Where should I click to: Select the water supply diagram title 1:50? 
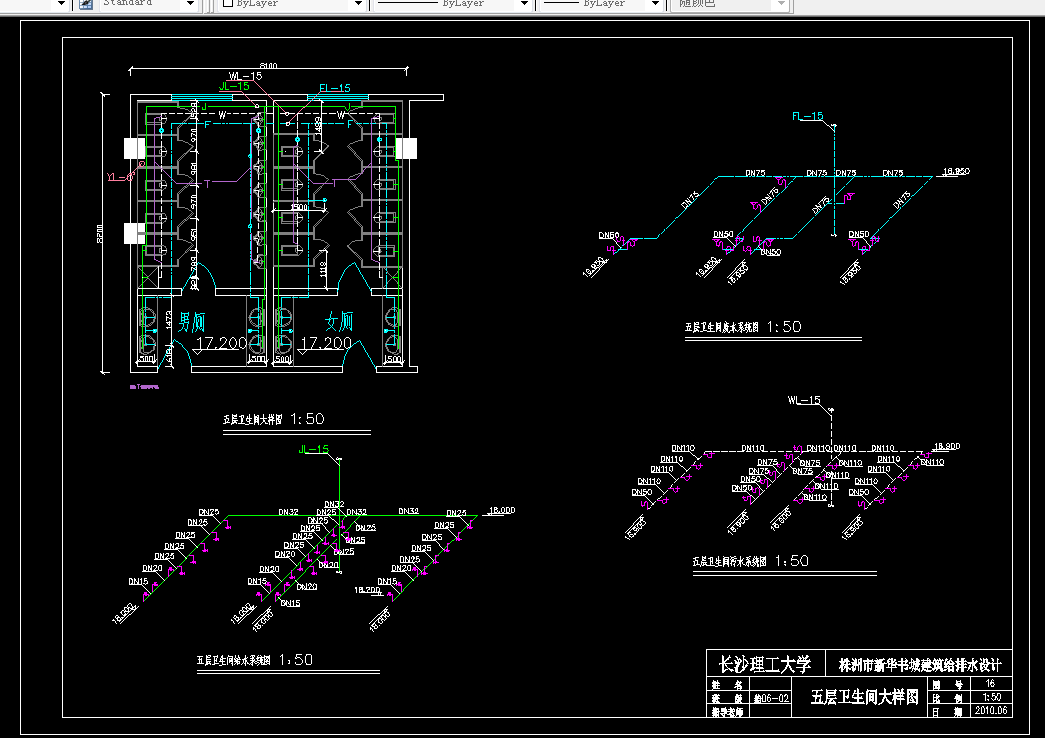(x=255, y=660)
